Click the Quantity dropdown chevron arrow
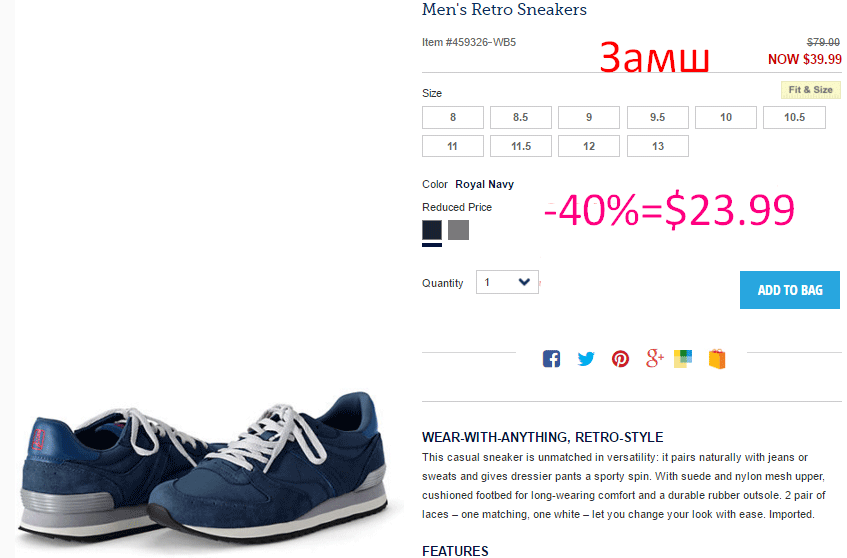This screenshot has height=558, width=847. point(524,281)
